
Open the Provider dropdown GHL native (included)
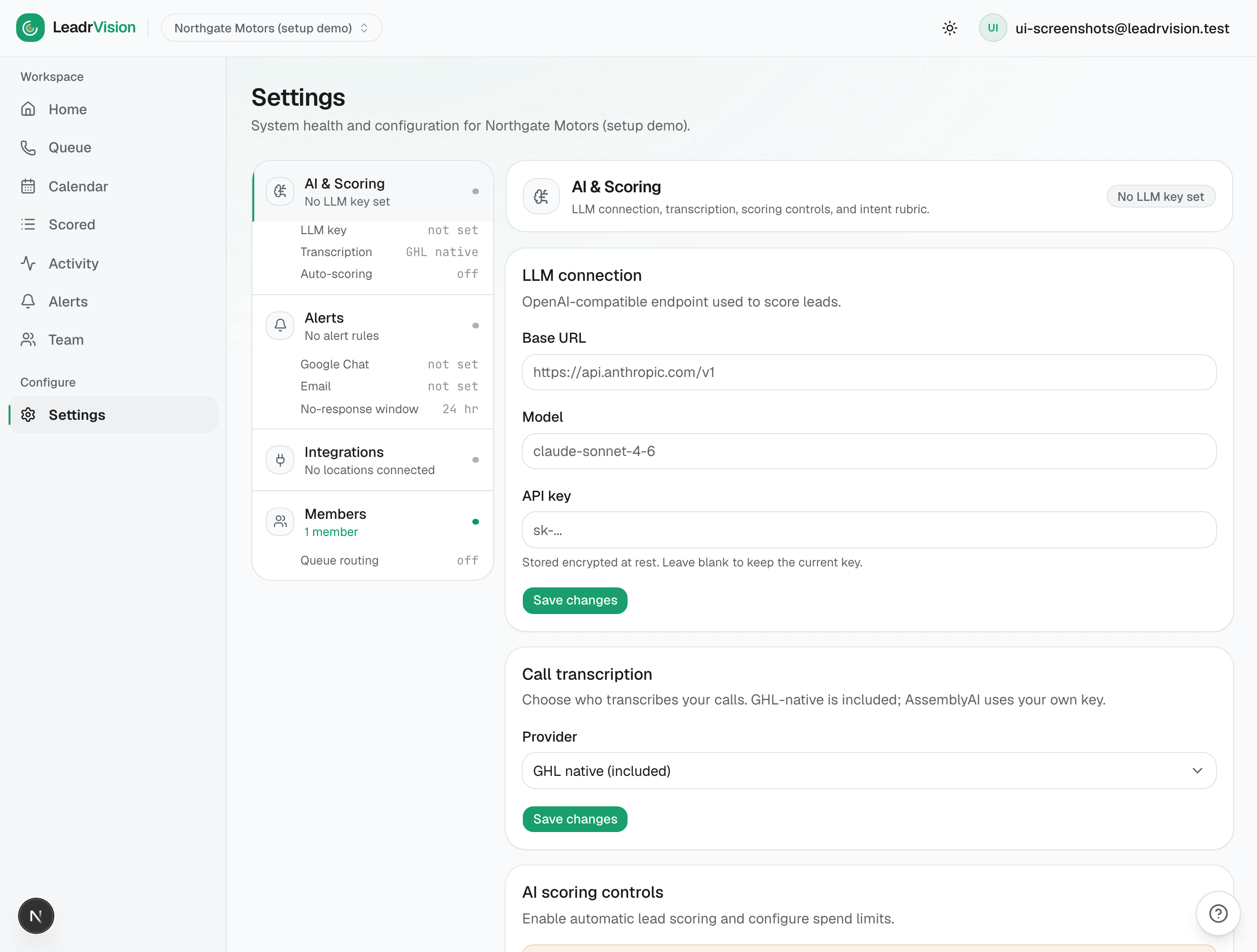point(869,771)
